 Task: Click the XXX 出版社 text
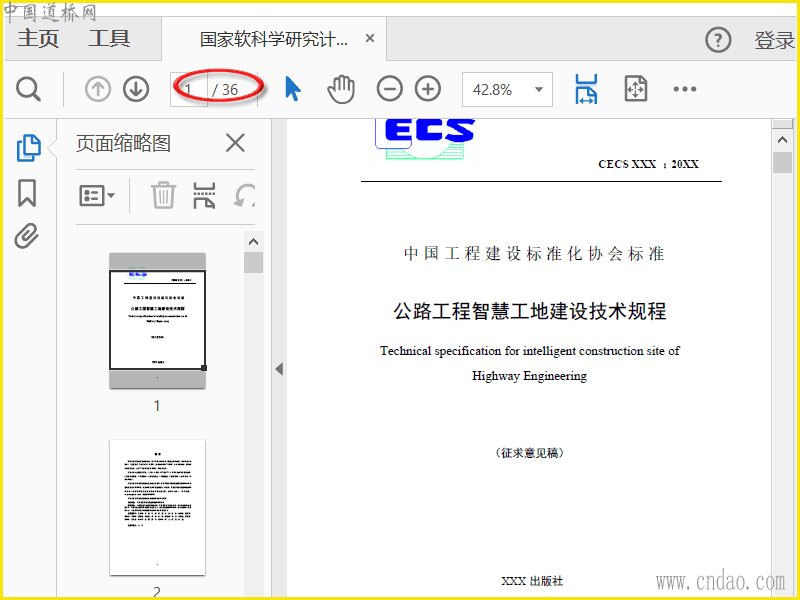tap(532, 581)
